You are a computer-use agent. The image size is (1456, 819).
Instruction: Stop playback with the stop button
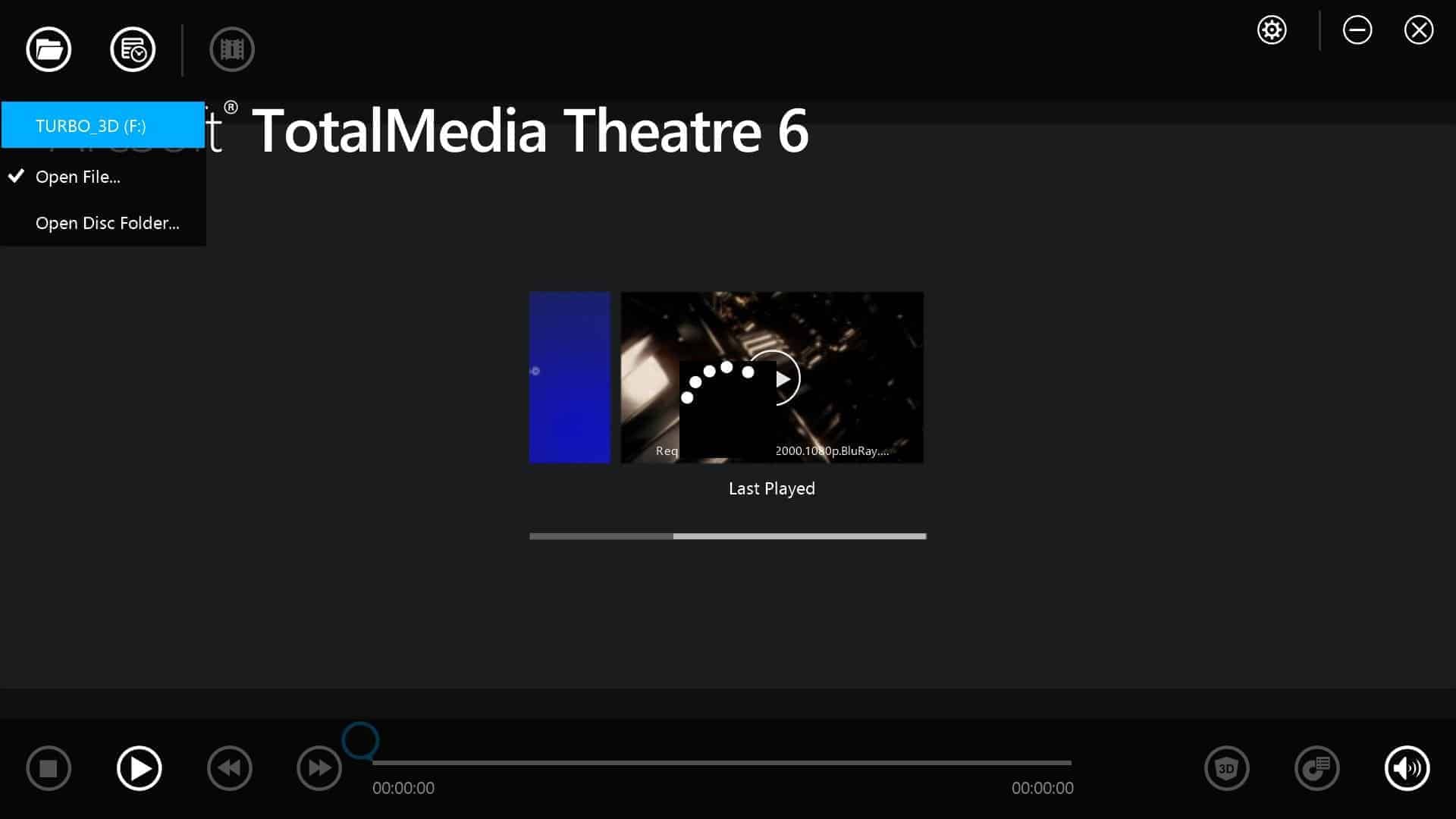(x=49, y=768)
